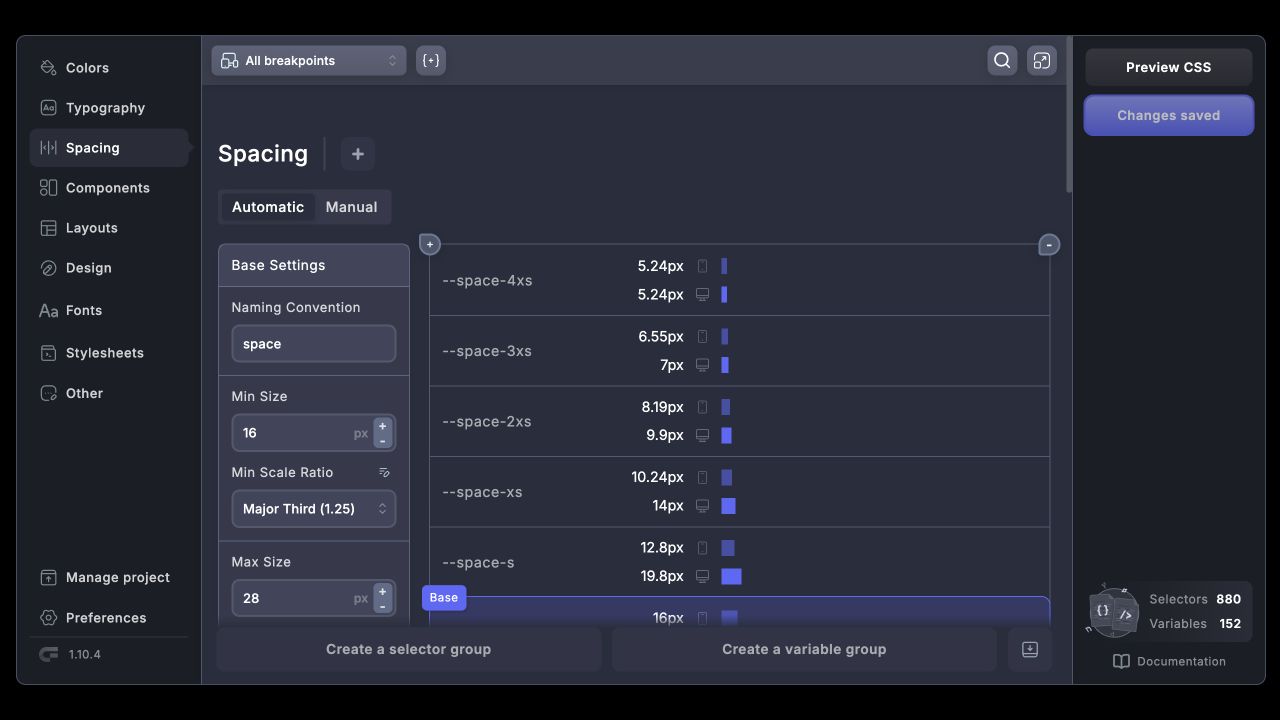Select the --space-3xs variable row
The width and height of the screenshot is (1280, 720).
(x=740, y=351)
